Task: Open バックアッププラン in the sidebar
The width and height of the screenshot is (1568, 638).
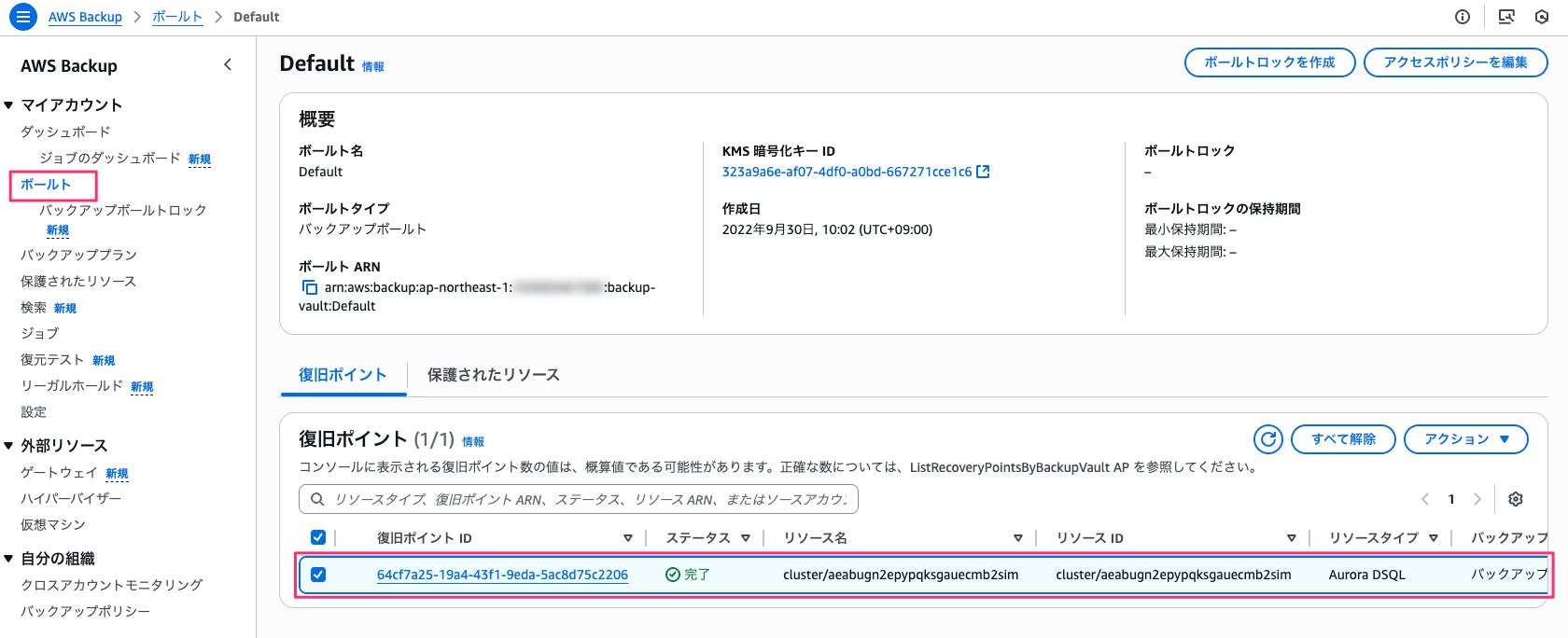Action: coord(78,255)
